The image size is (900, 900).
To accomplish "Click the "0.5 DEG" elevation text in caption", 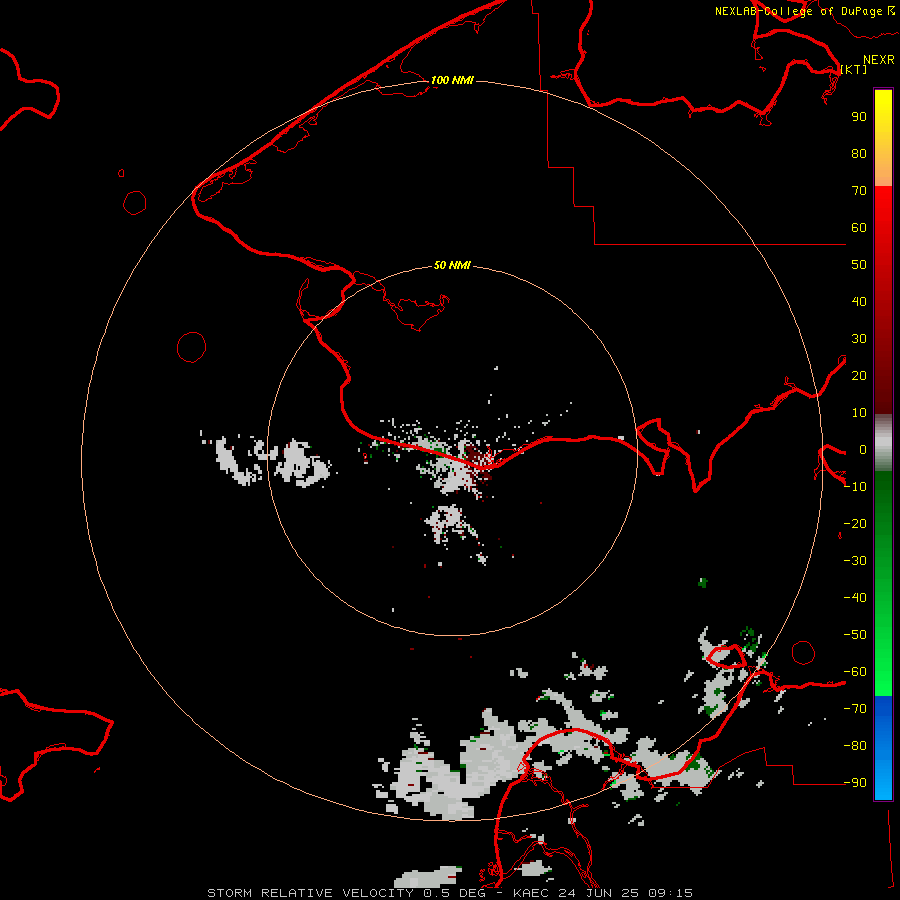I will click(455, 893).
